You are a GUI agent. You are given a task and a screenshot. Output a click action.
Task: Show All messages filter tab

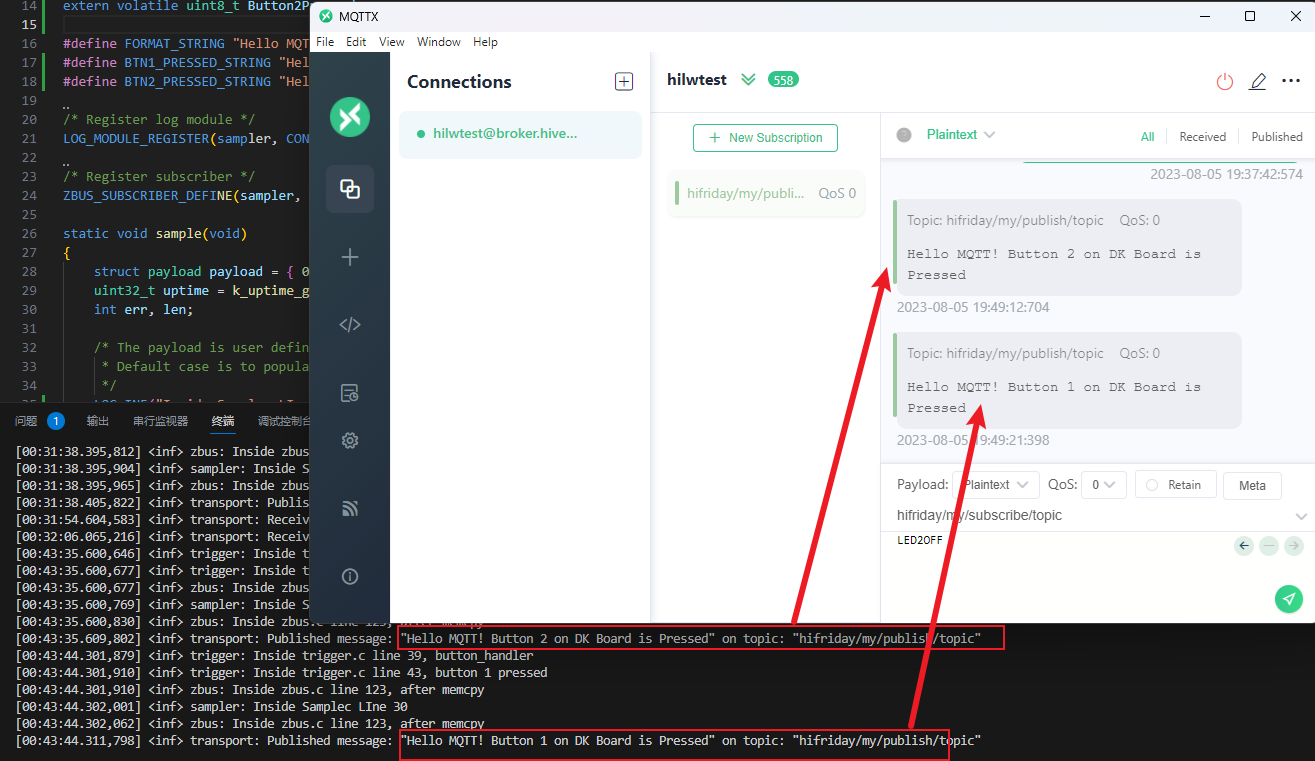(x=1147, y=137)
